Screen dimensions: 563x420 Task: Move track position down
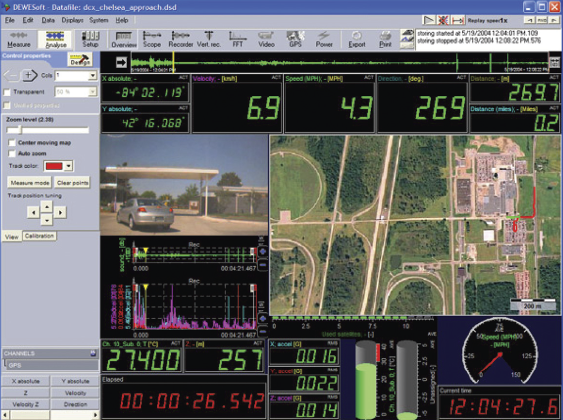click(47, 219)
